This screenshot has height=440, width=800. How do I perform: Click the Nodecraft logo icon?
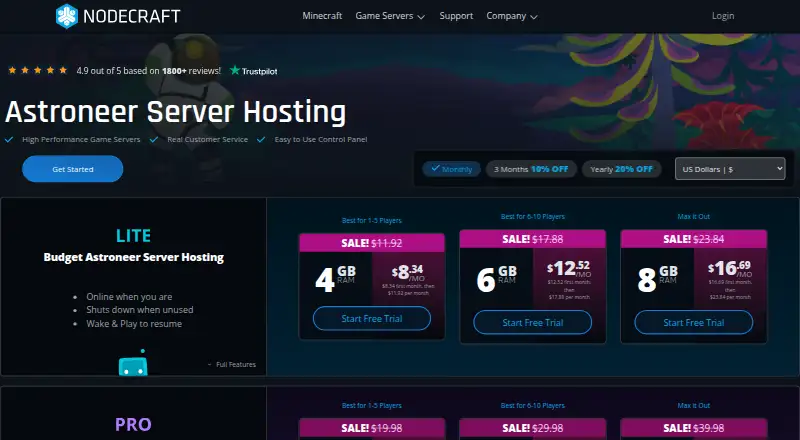tap(67, 16)
